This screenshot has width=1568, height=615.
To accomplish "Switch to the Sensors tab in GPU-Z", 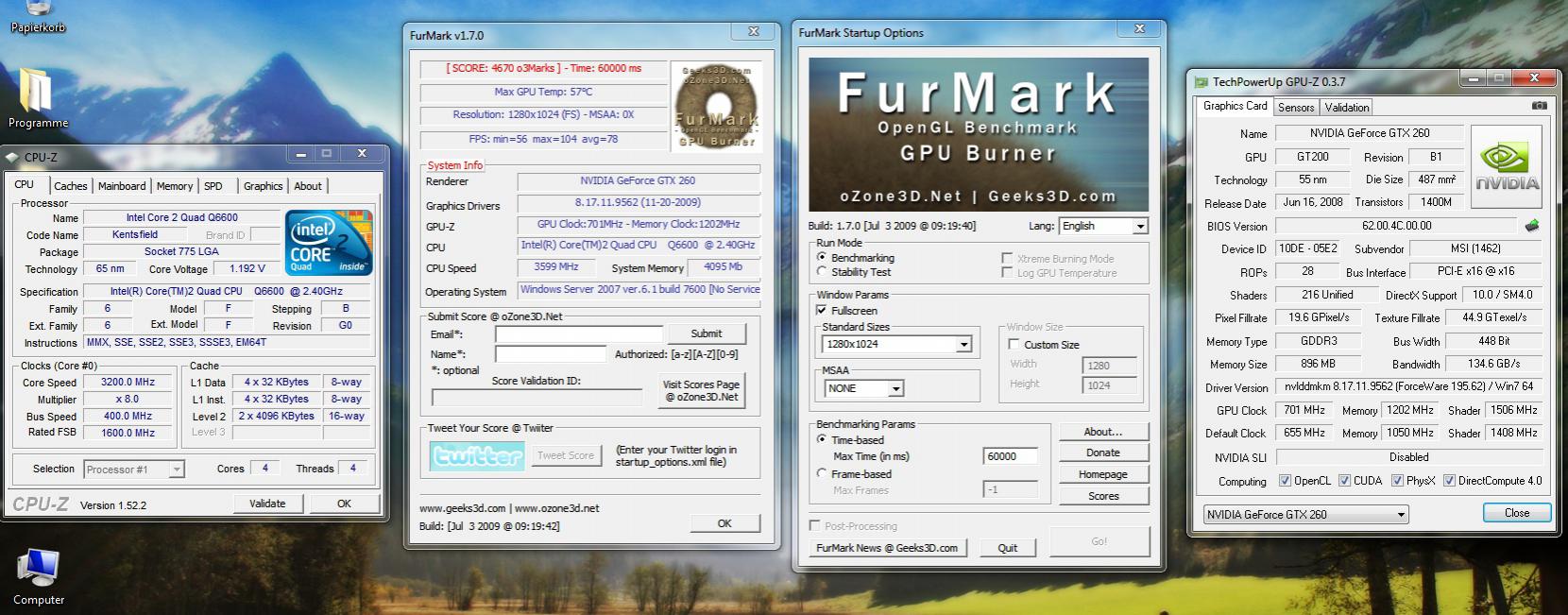I will [x=1296, y=108].
